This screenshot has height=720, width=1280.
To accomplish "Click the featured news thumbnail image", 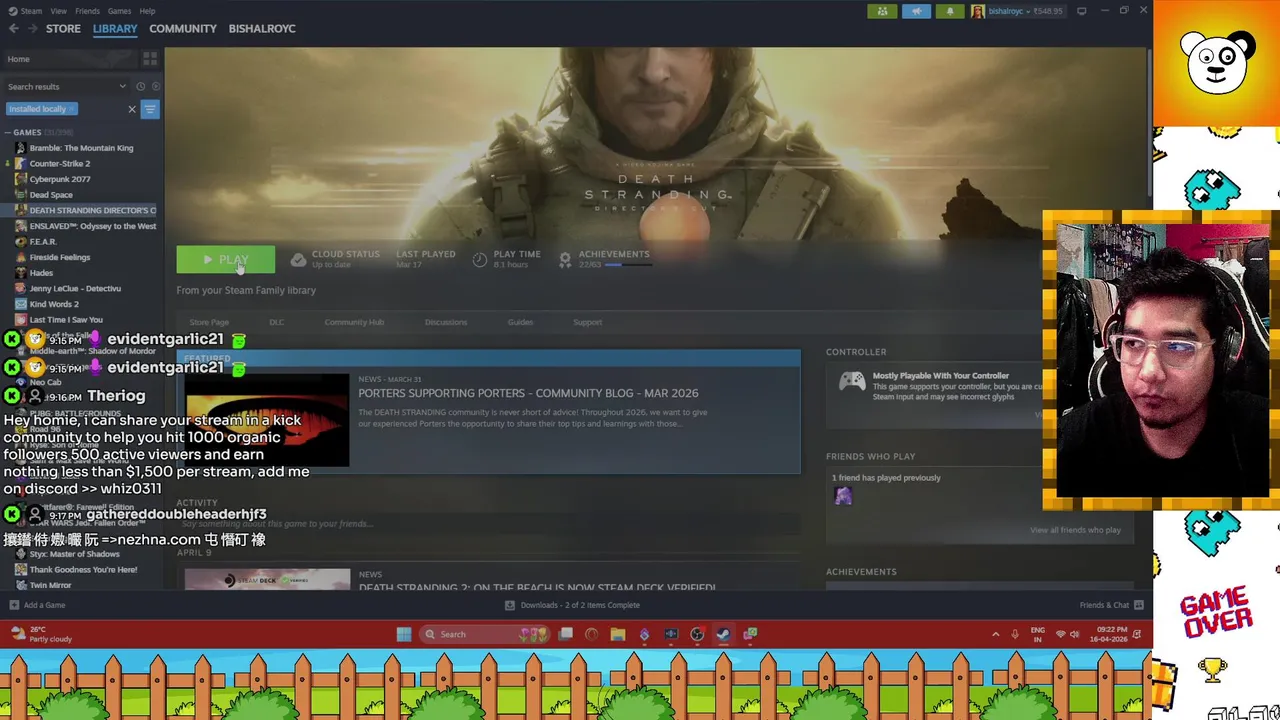I will [x=267, y=420].
